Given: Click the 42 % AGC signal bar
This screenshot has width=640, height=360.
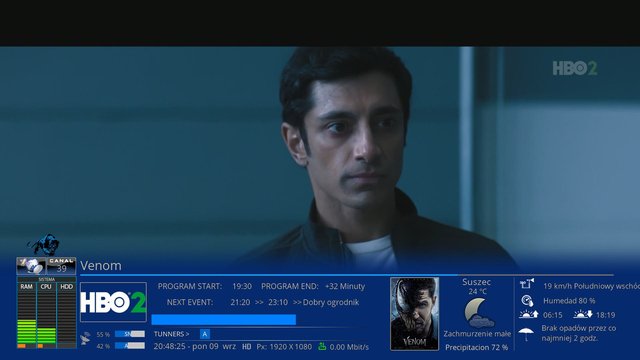Looking at the screenshot, I should 130,346.
